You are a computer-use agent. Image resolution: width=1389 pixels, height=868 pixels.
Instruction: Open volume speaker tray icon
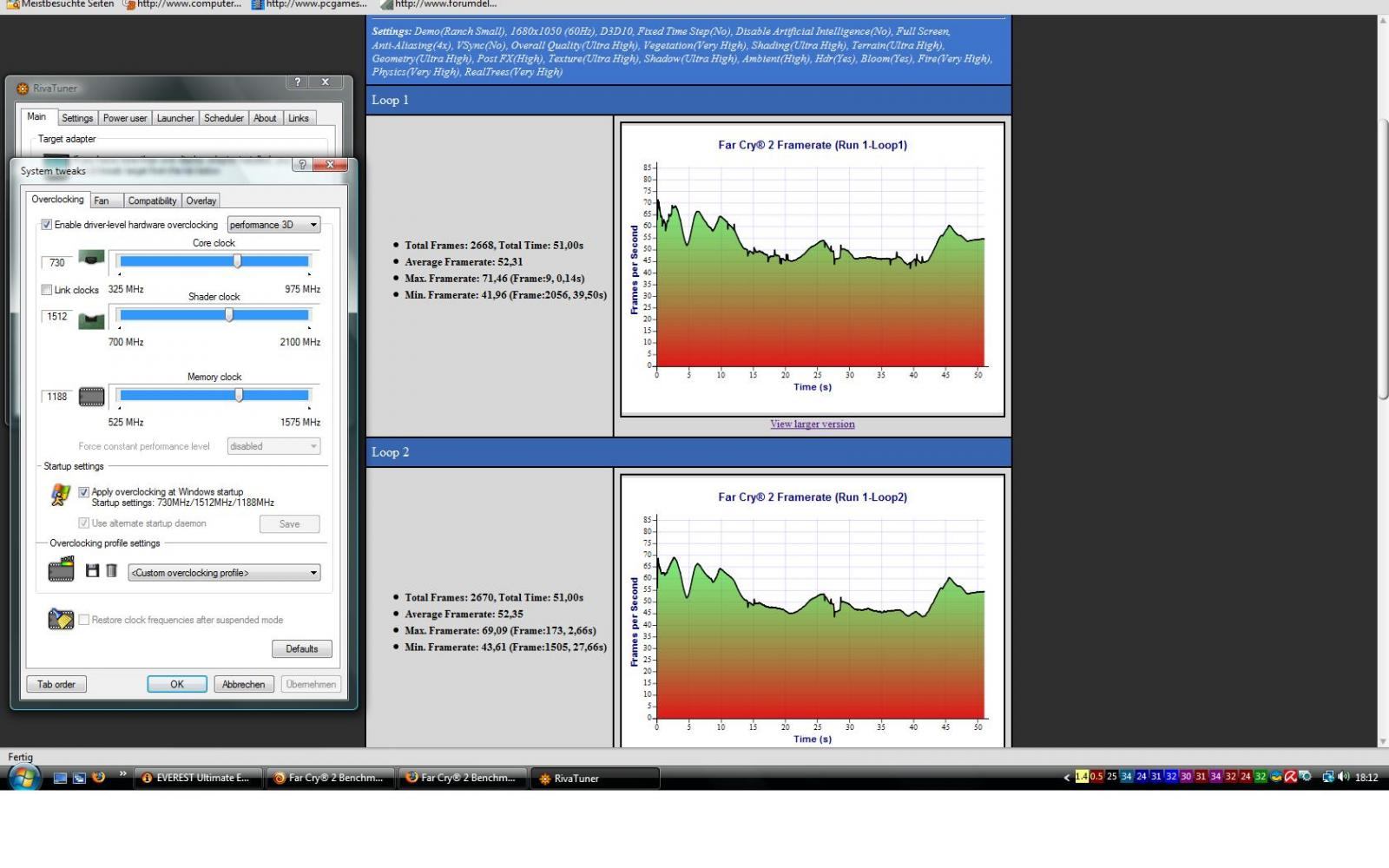pos(1343,777)
